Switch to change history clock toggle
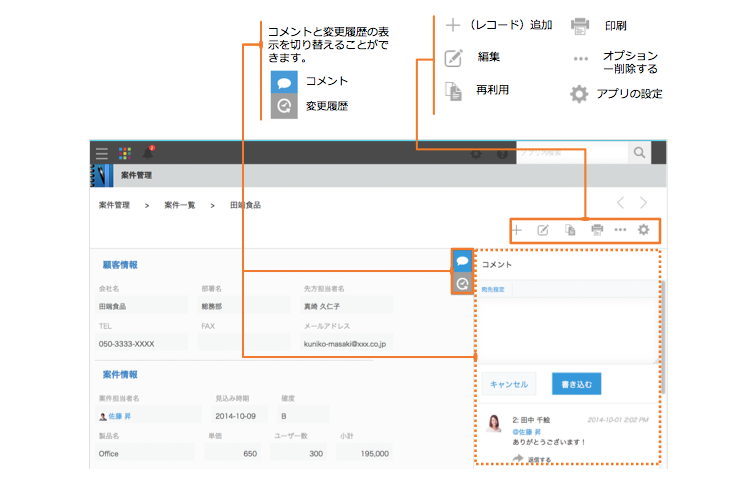 point(462,284)
